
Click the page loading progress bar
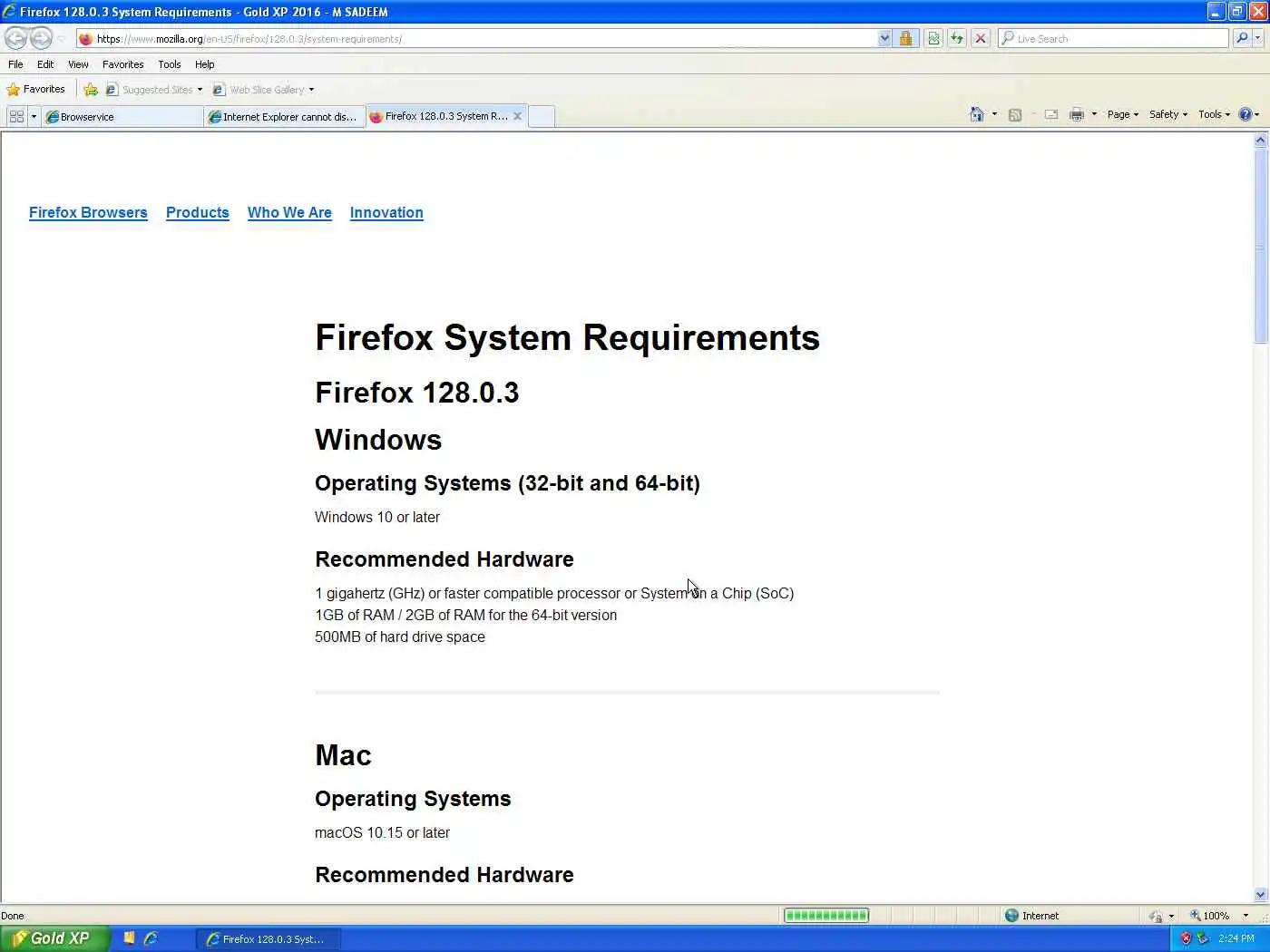[x=826, y=916]
